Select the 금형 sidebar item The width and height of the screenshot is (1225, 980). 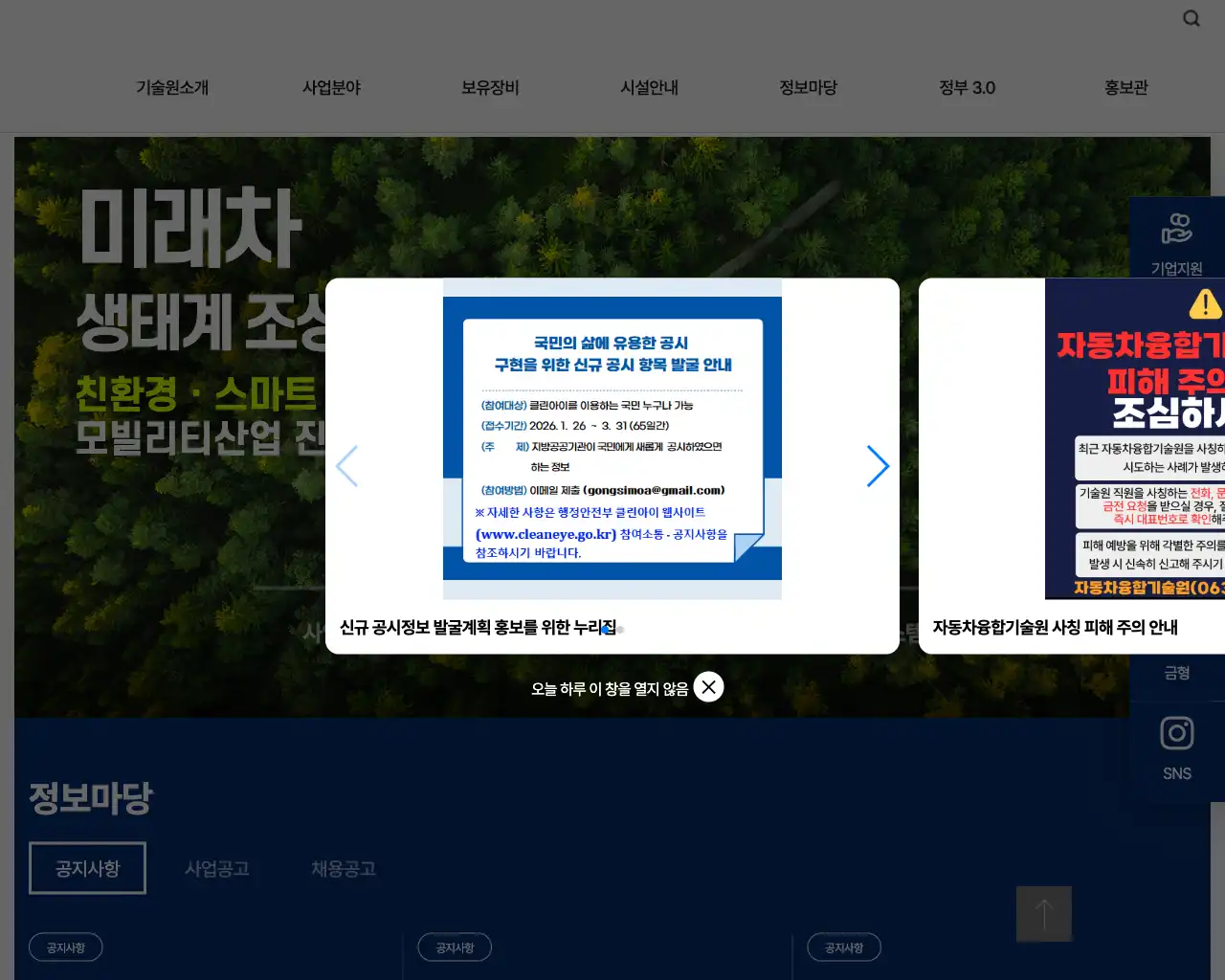[x=1176, y=673]
